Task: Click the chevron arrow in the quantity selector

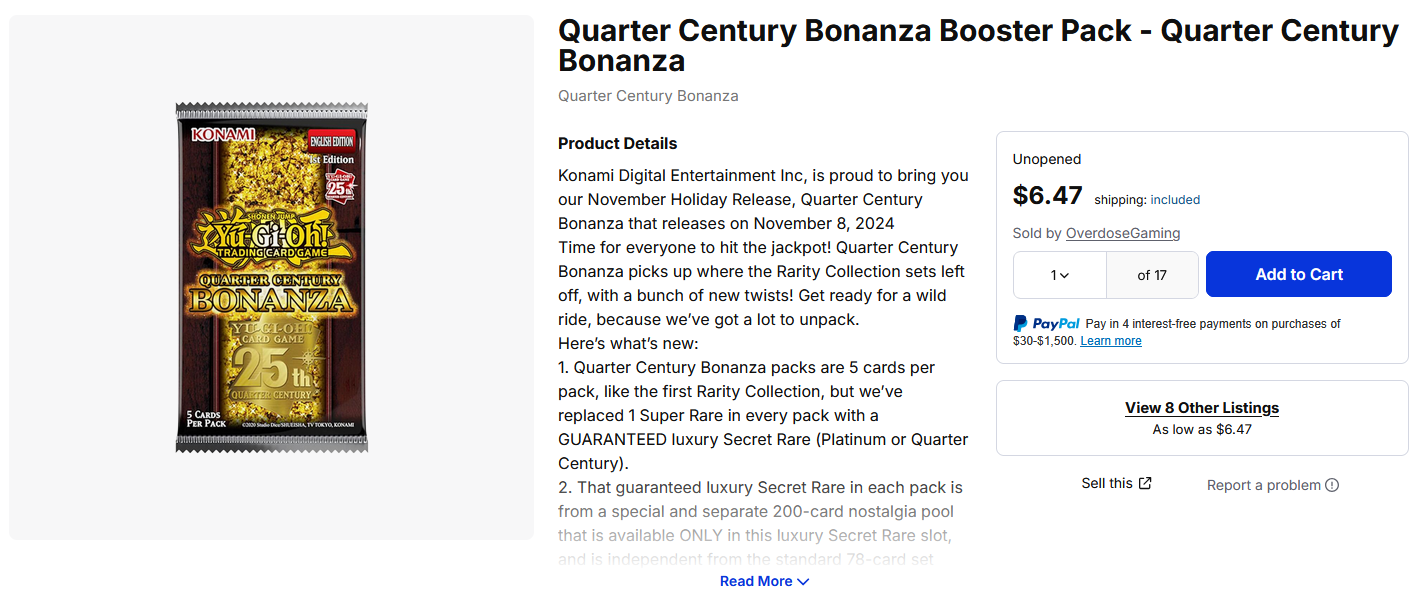Action: click(x=1064, y=276)
